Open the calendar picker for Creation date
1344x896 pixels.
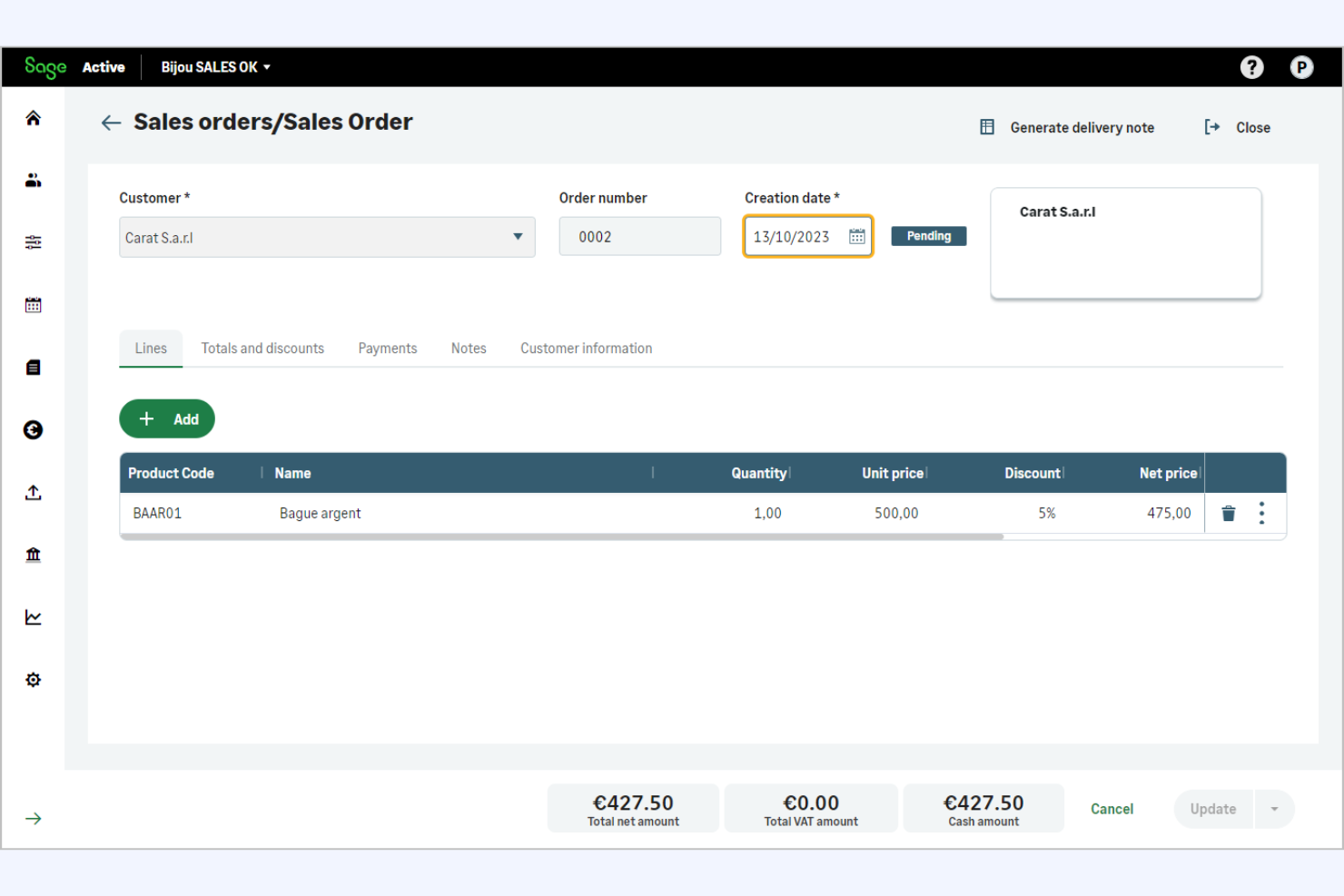click(855, 236)
